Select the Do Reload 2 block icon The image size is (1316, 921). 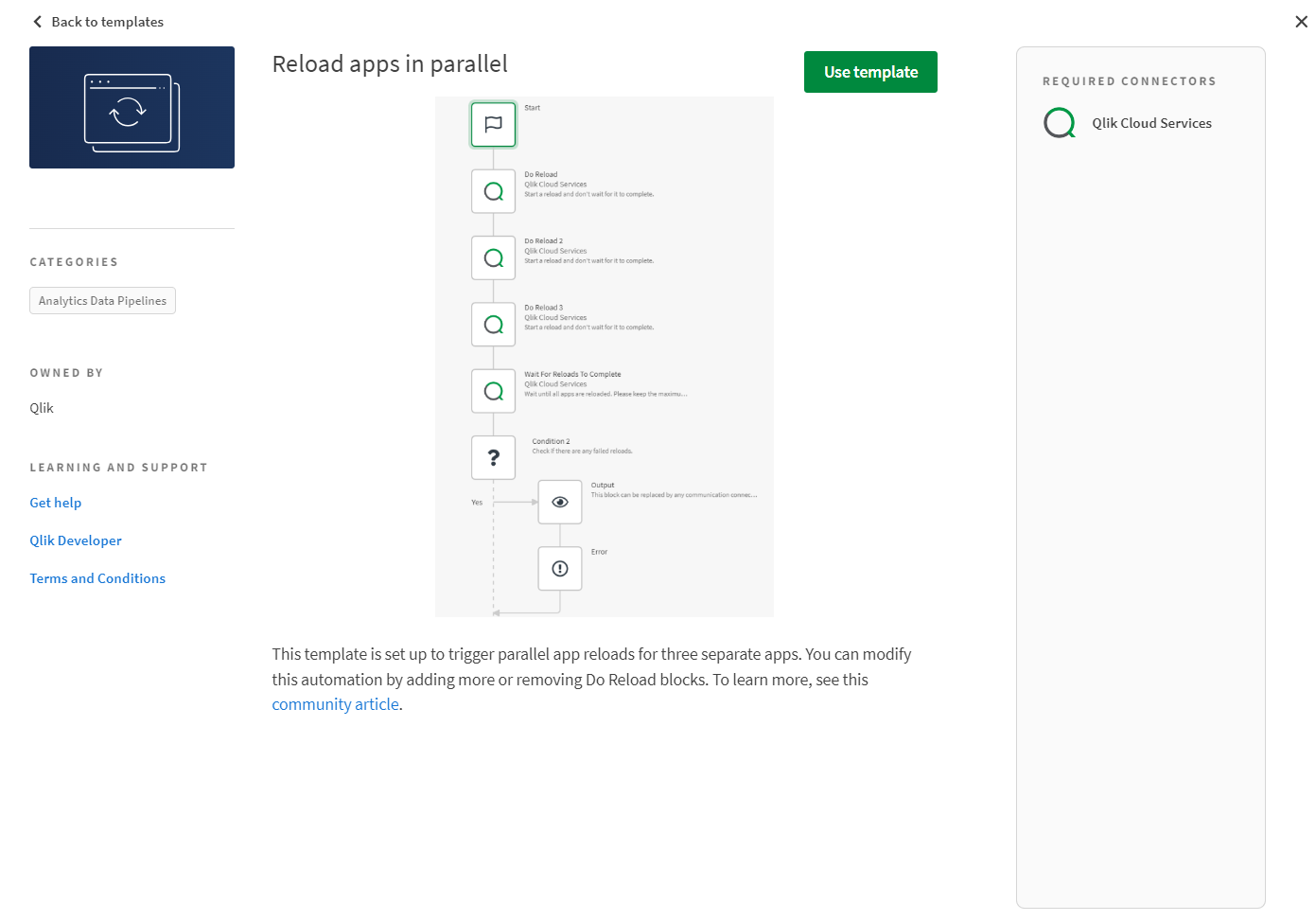493,257
